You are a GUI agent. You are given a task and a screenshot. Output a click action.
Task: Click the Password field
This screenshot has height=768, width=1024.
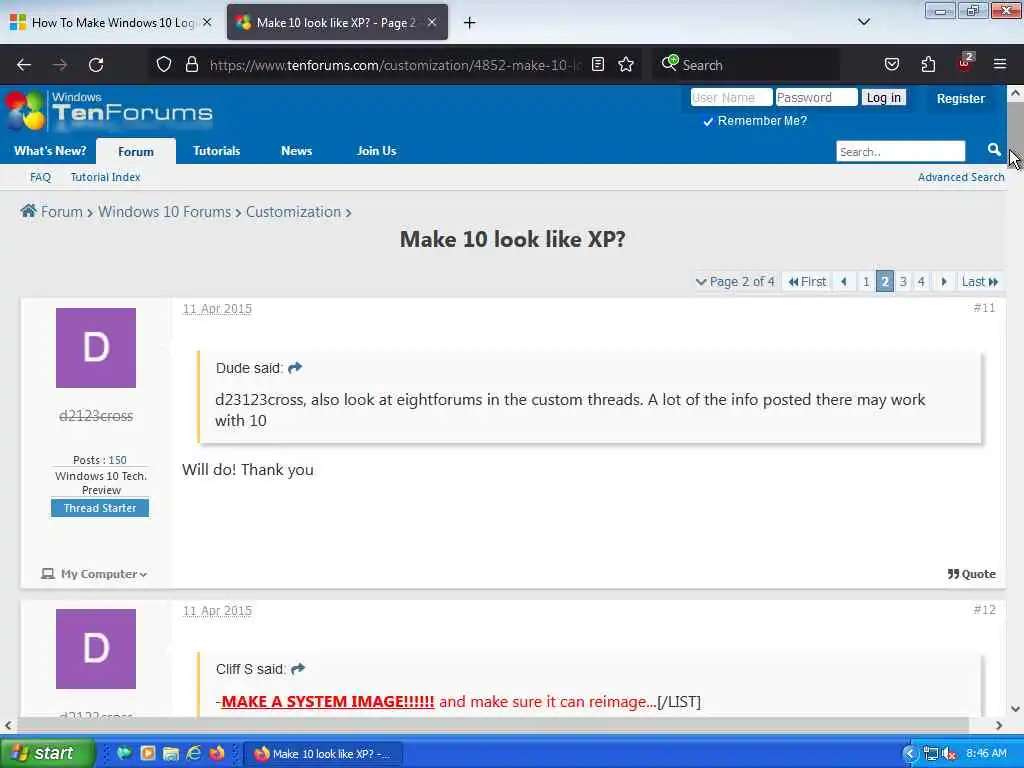(816, 97)
